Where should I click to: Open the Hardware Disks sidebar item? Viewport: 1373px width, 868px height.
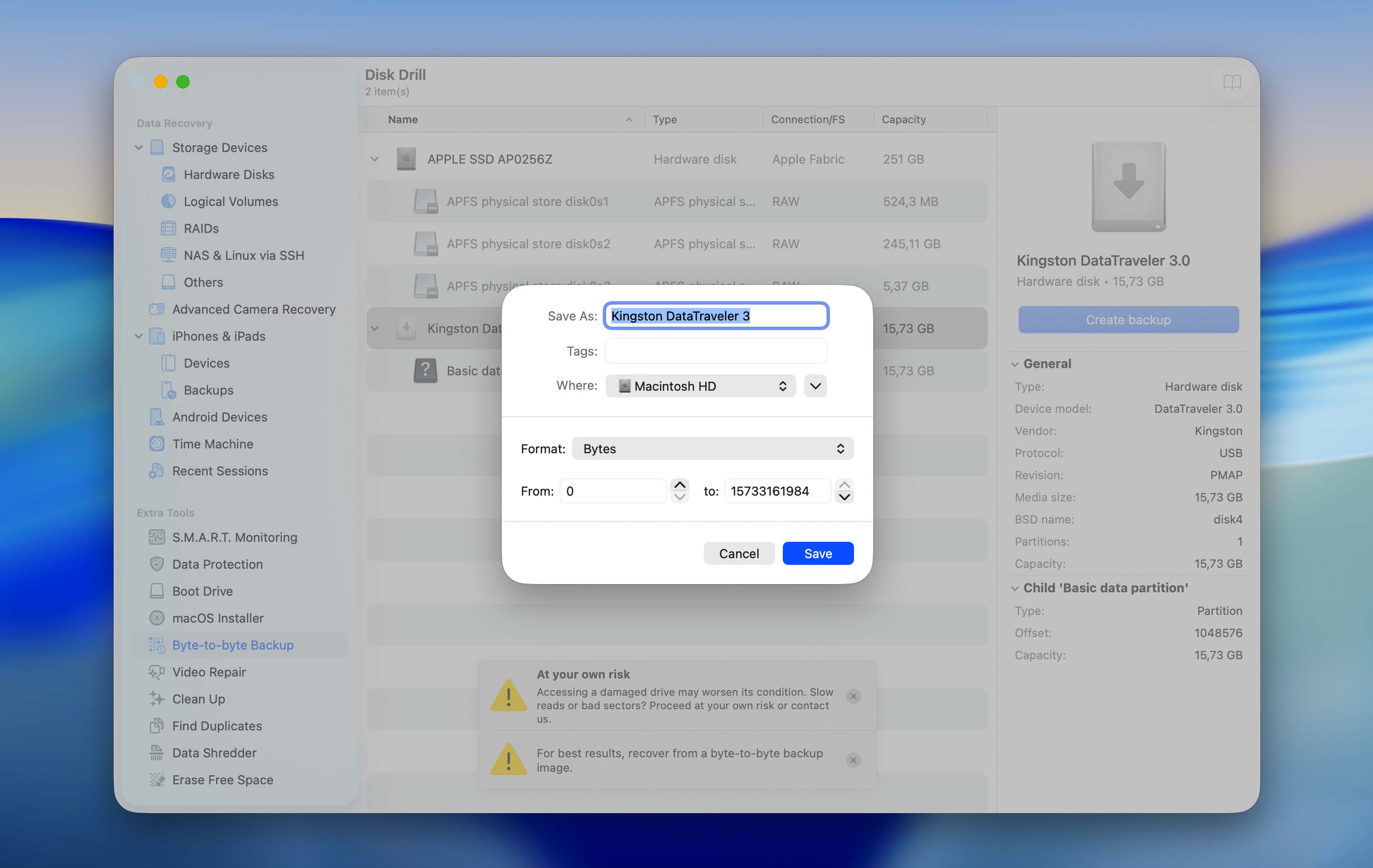point(229,174)
